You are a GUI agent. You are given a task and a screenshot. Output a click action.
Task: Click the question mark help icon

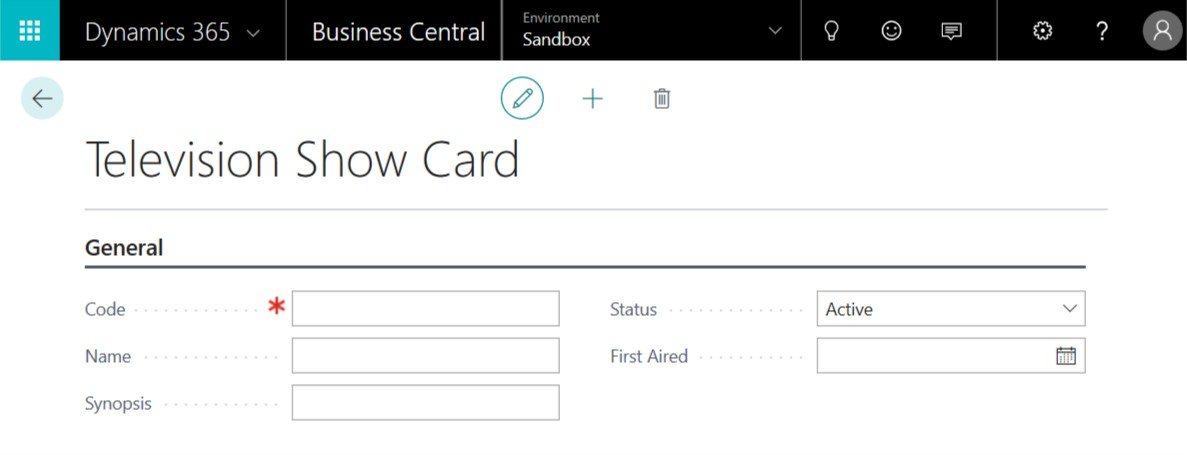point(1102,31)
